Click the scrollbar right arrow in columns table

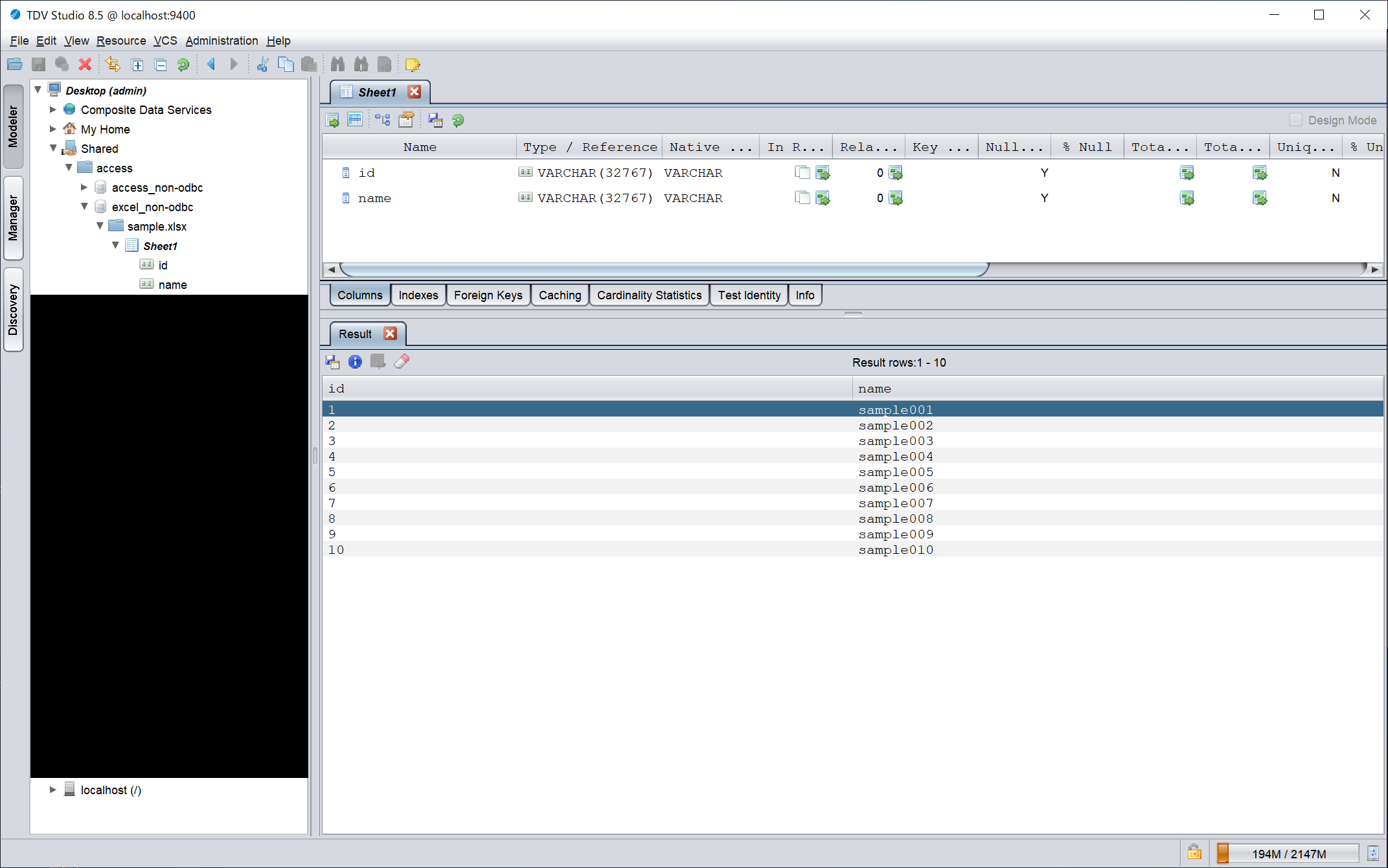coord(1374,269)
